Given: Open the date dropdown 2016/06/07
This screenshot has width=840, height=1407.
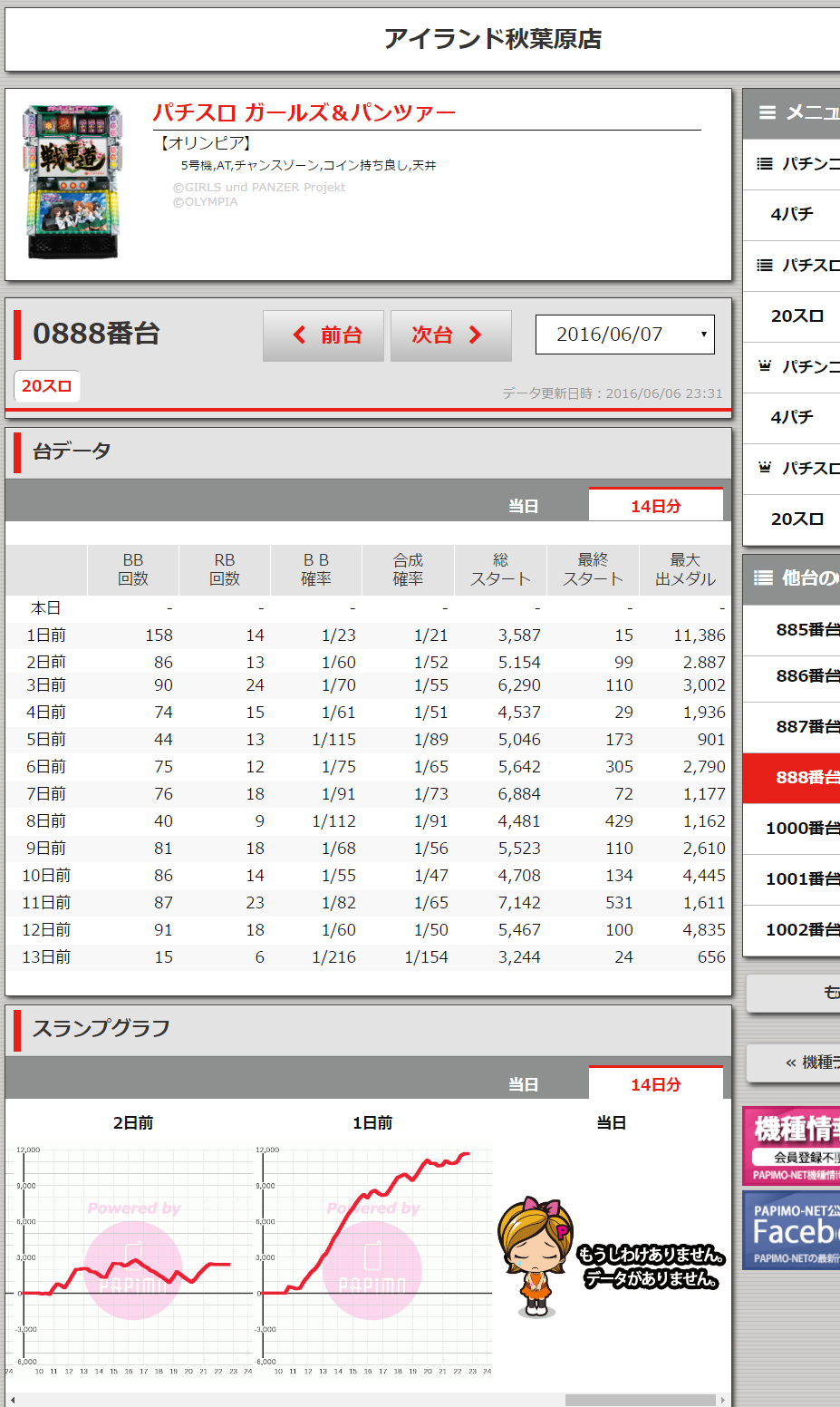Looking at the screenshot, I should click(x=625, y=335).
